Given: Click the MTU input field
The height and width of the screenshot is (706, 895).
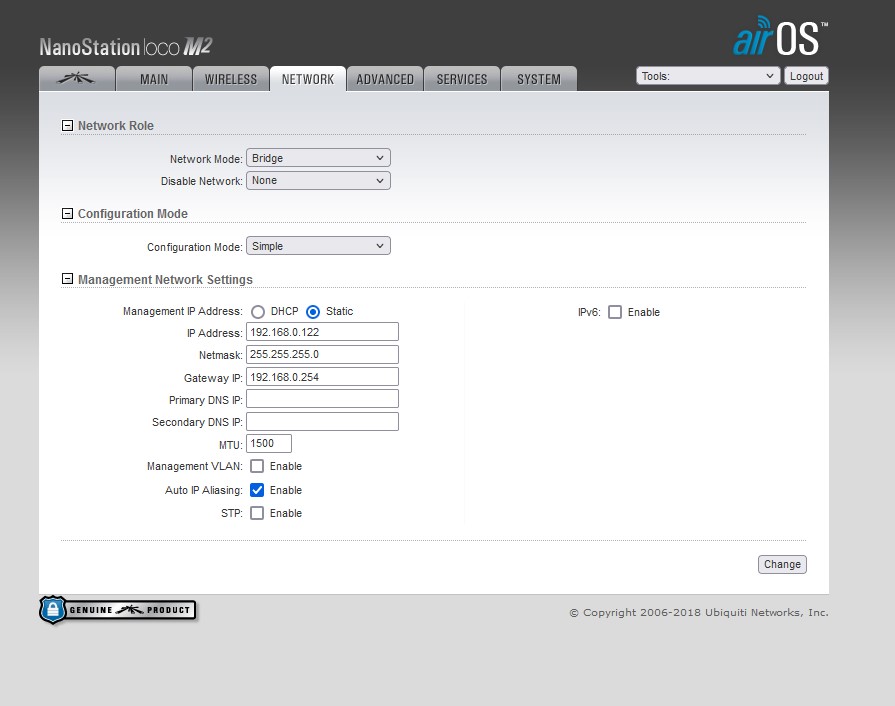Looking at the screenshot, I should (x=269, y=443).
